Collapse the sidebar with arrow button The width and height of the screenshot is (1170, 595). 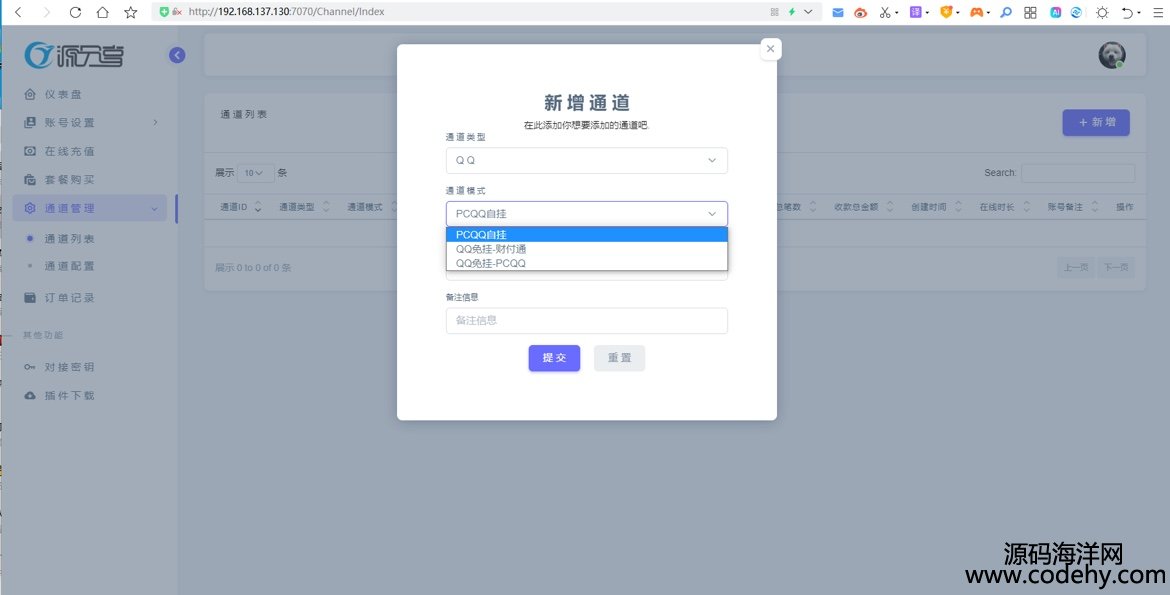[177, 55]
